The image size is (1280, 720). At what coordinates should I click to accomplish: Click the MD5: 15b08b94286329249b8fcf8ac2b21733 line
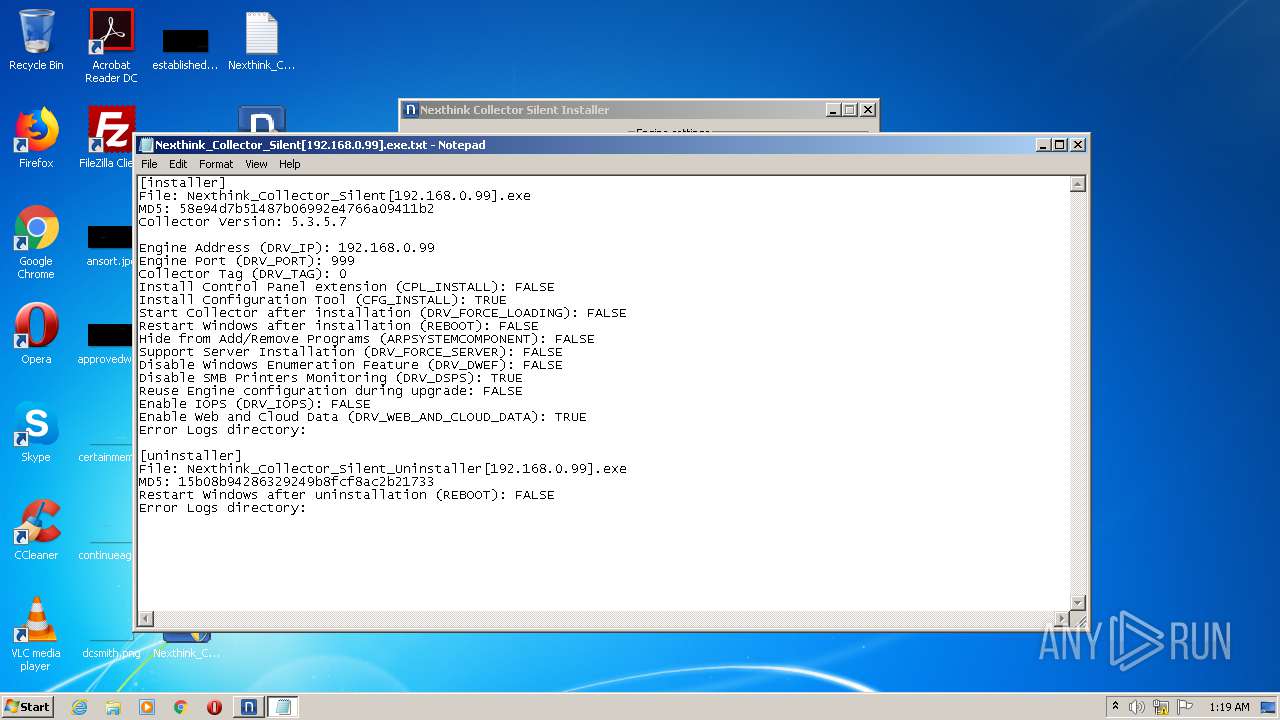click(286, 482)
